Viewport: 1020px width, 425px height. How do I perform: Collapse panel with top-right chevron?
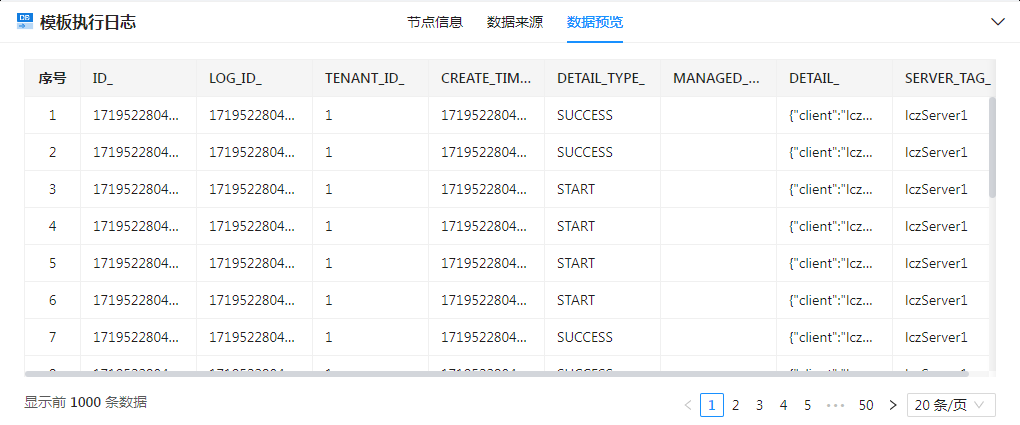coord(997,21)
